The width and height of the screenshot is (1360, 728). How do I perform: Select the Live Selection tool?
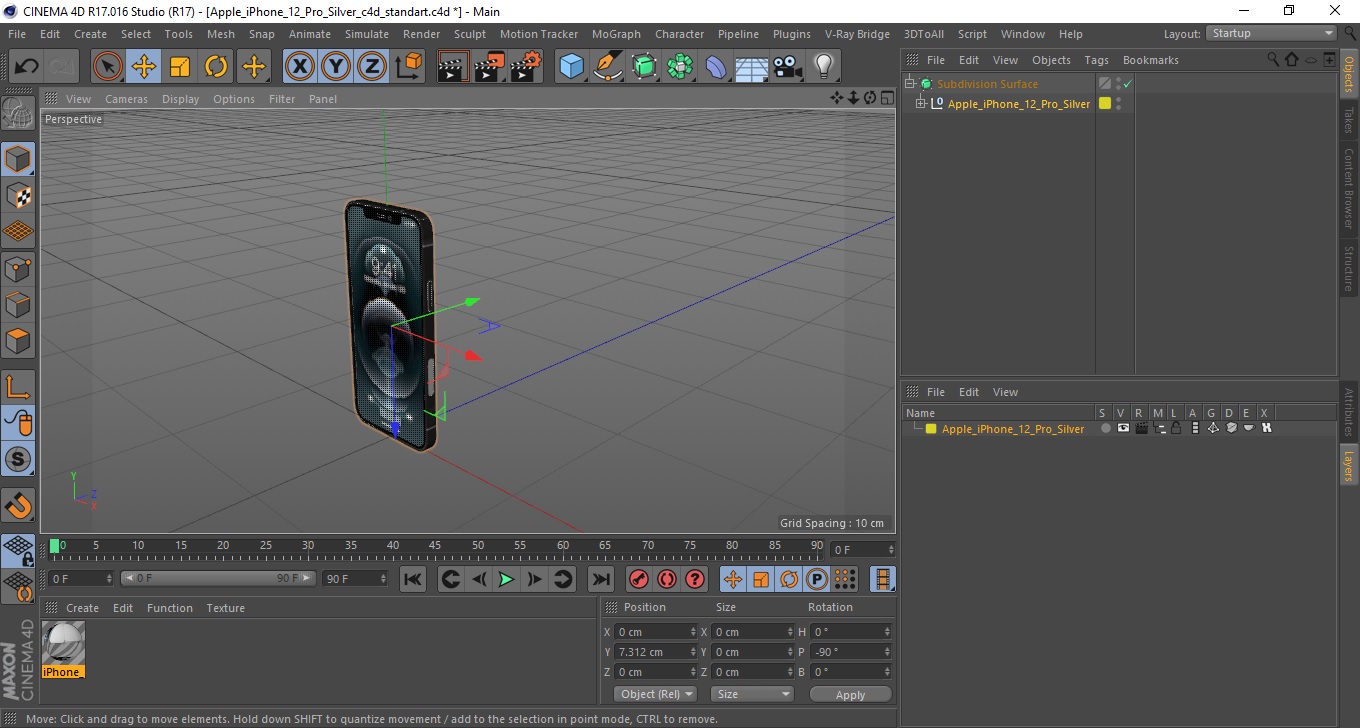108,67
